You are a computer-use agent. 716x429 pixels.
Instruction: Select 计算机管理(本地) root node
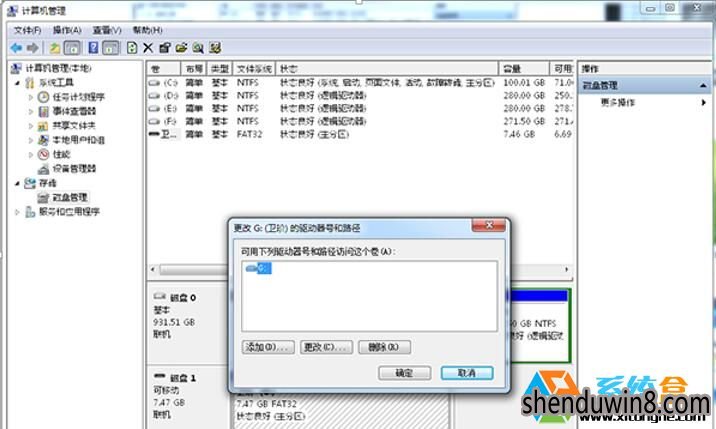[58, 69]
